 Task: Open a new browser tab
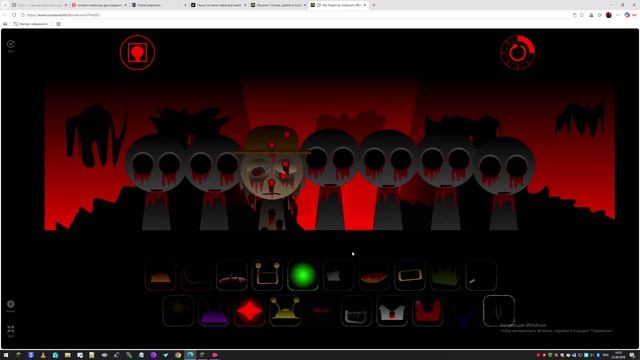pos(373,5)
